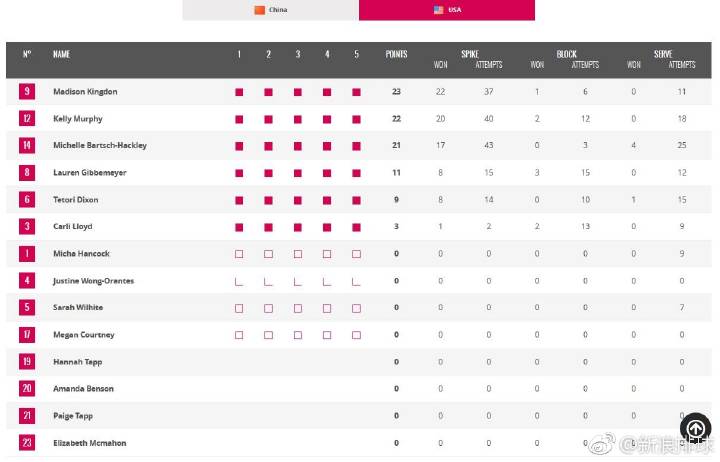
Task: Open Elizabeth Mcmahon player name link
Action: click(x=89, y=443)
